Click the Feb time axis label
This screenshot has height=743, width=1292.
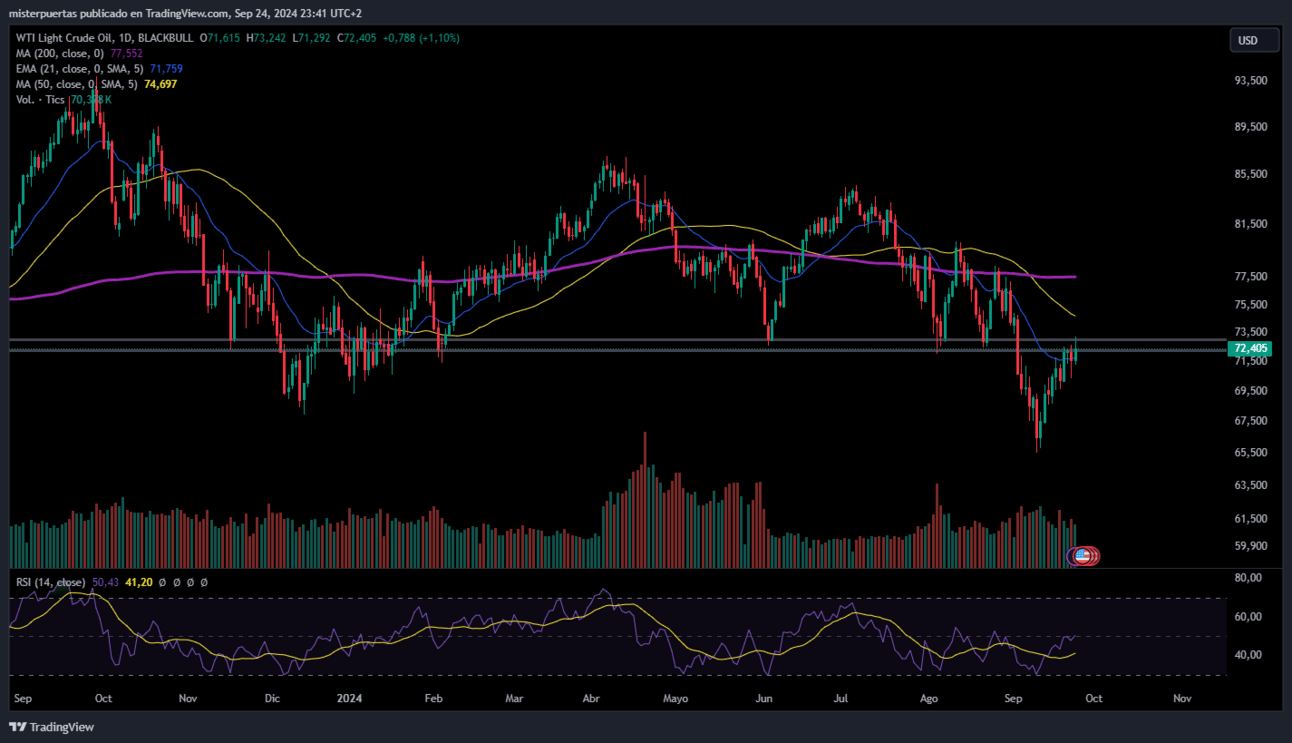433,698
